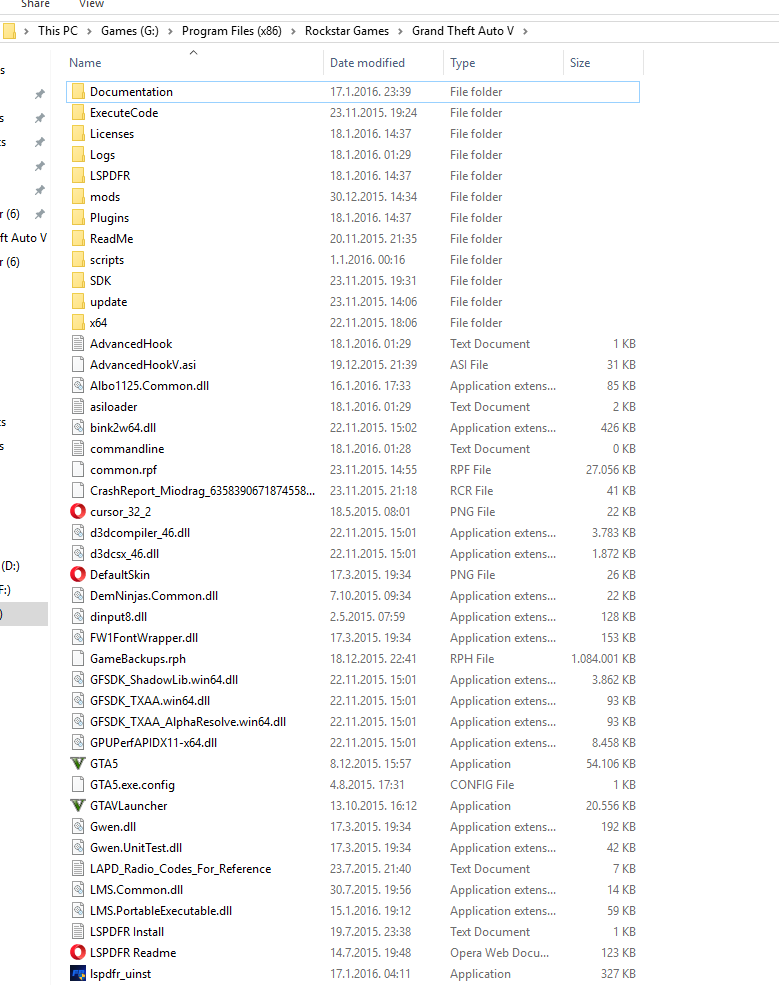Click the GTA5 application icon
Viewport: 779px width, 1006px height.
(78, 763)
